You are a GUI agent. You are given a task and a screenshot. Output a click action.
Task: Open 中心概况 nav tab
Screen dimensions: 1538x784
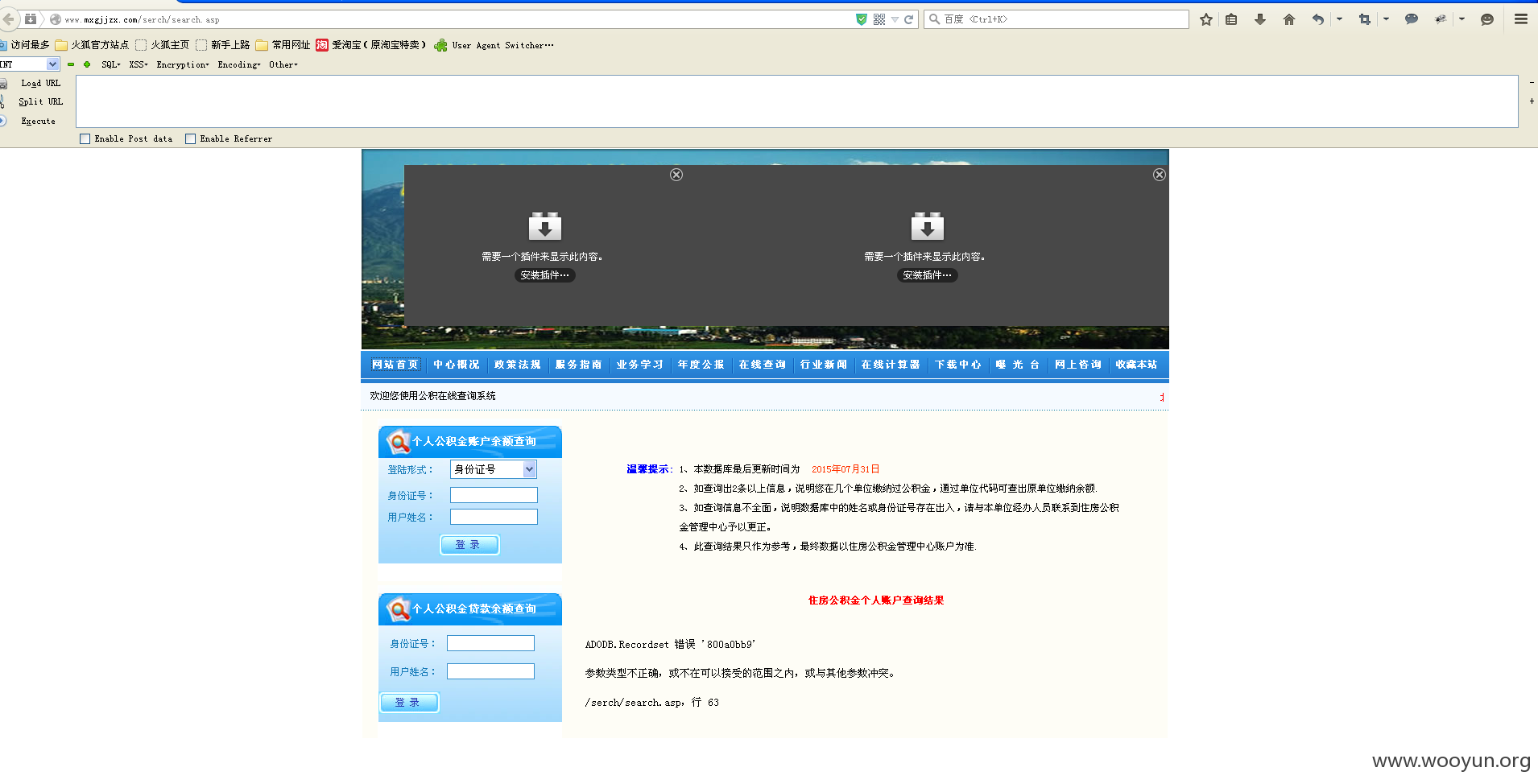[x=456, y=365]
